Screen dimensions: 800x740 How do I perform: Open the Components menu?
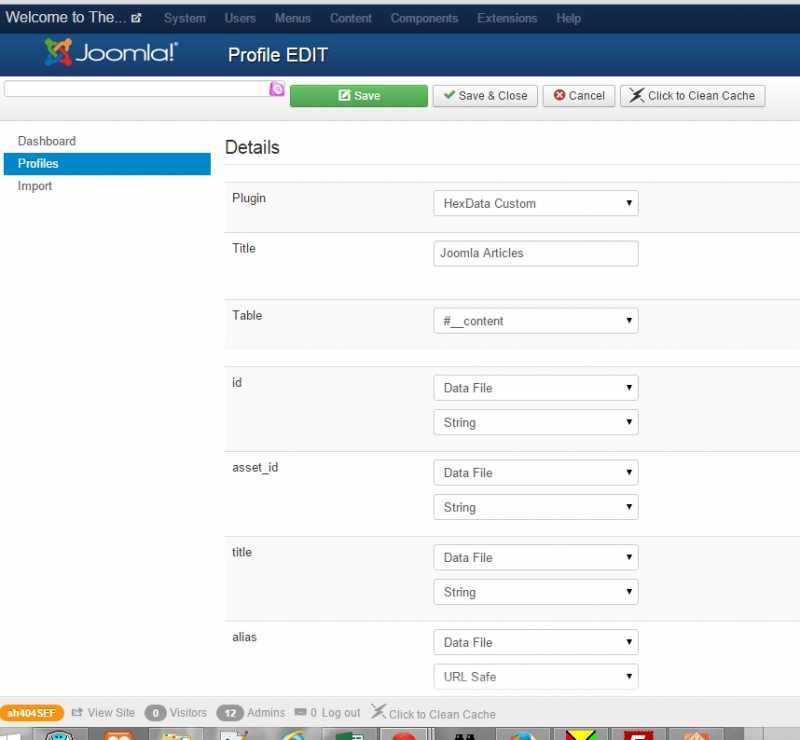pos(424,18)
